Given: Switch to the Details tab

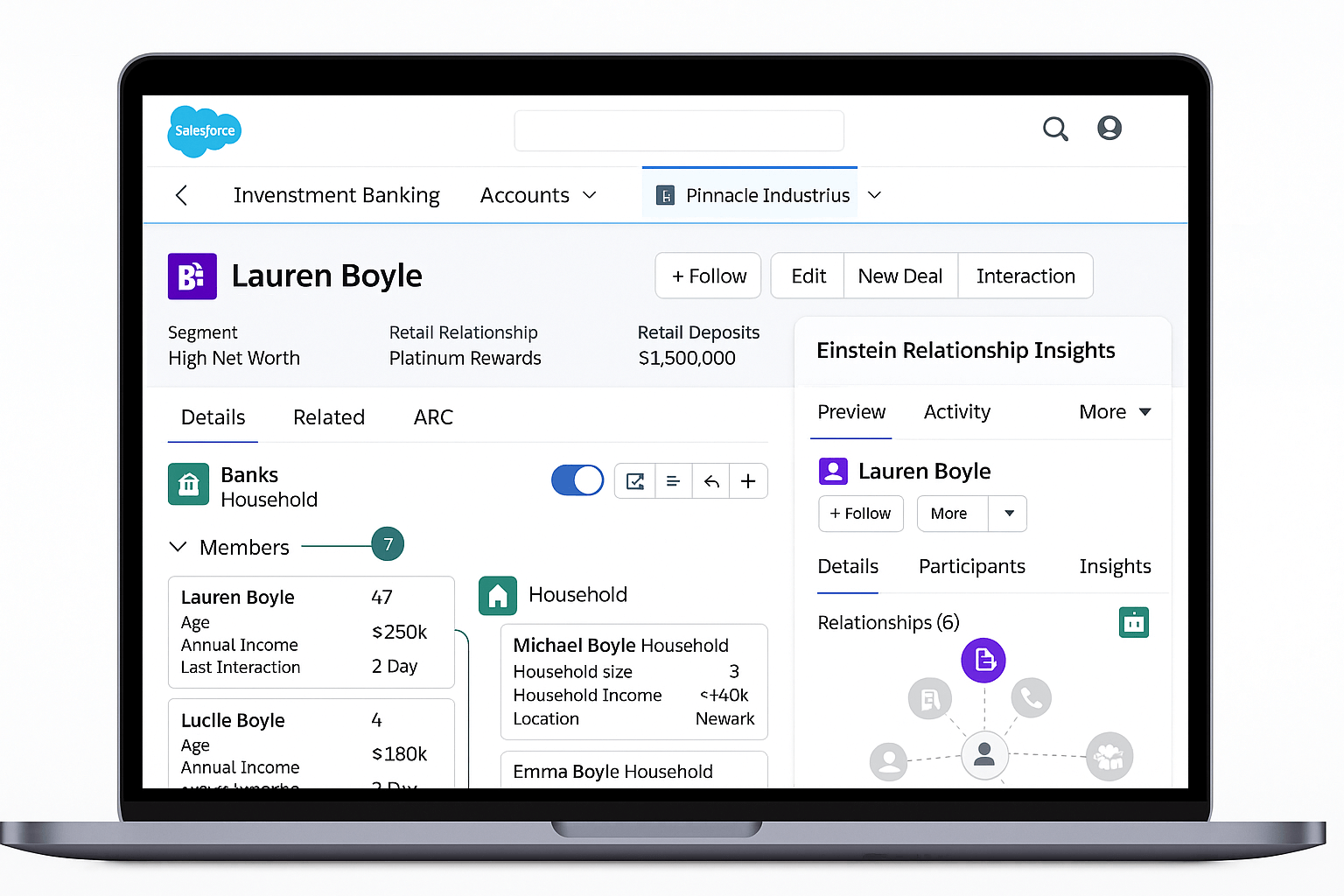Looking at the screenshot, I should pyautogui.click(x=213, y=417).
